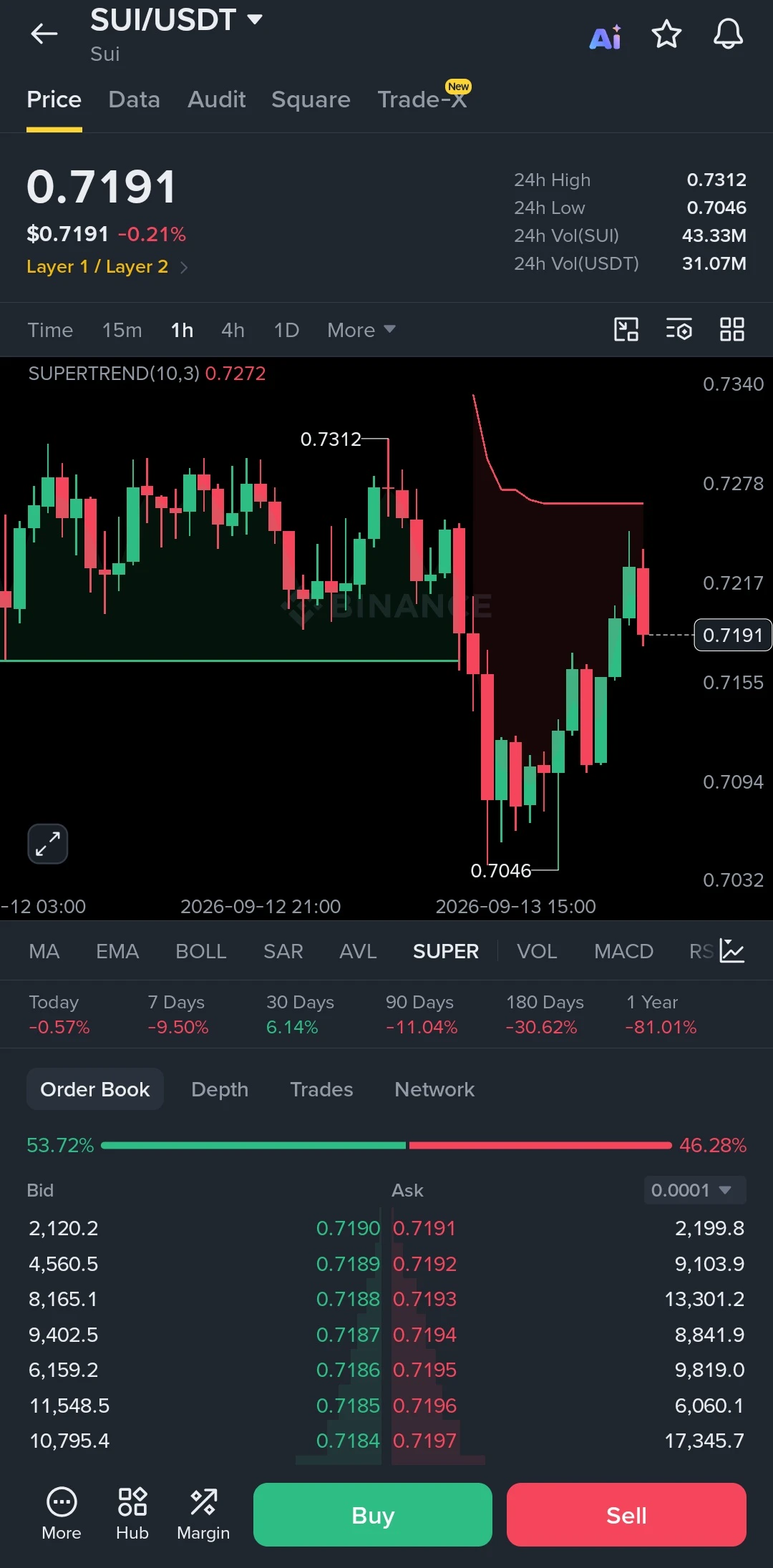Open the More menu icon at bottom
Viewport: 773px width, 1568px height.
coord(62,1513)
